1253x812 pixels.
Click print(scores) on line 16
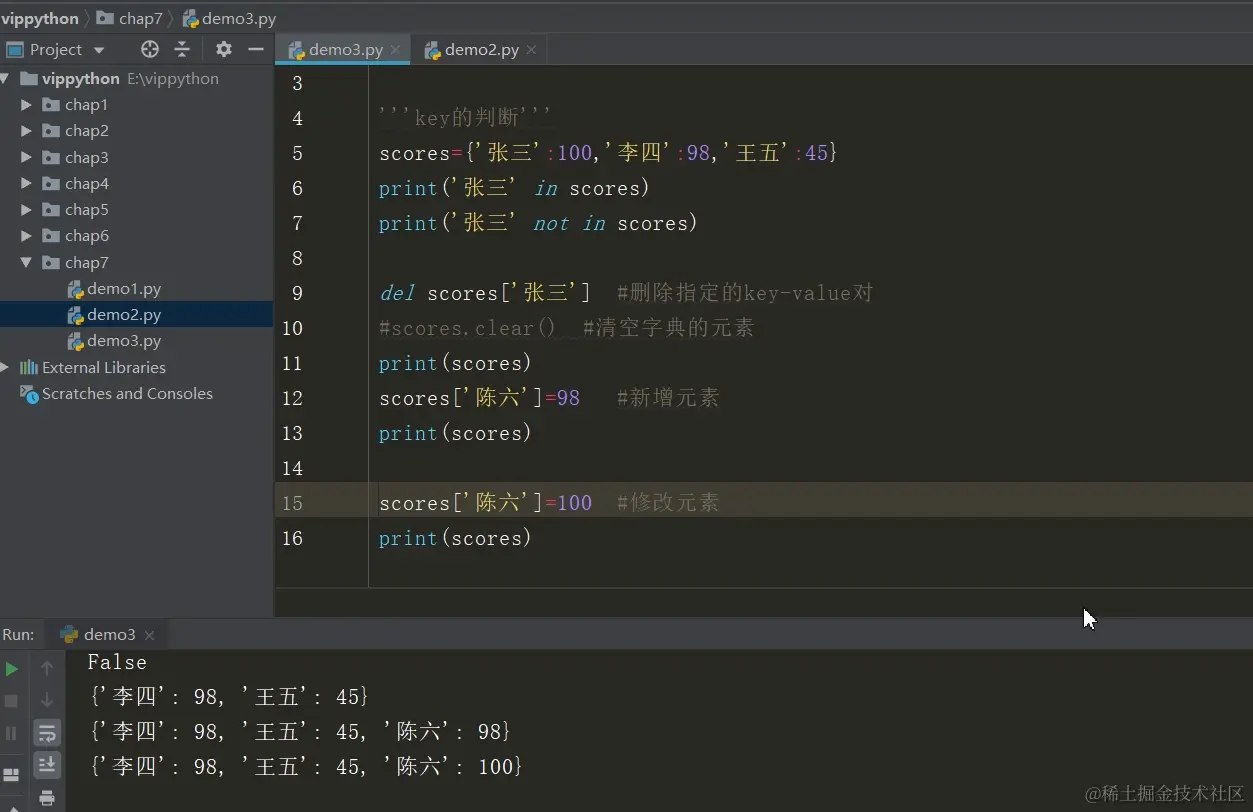455,538
